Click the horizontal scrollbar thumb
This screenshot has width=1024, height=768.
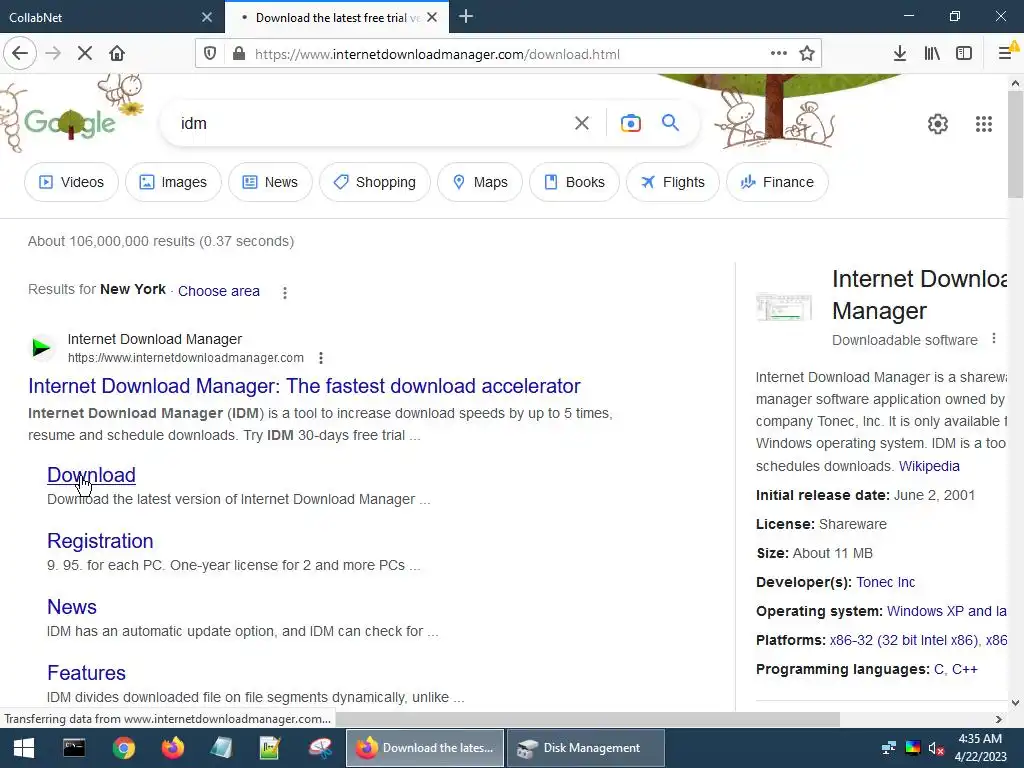[588, 719]
